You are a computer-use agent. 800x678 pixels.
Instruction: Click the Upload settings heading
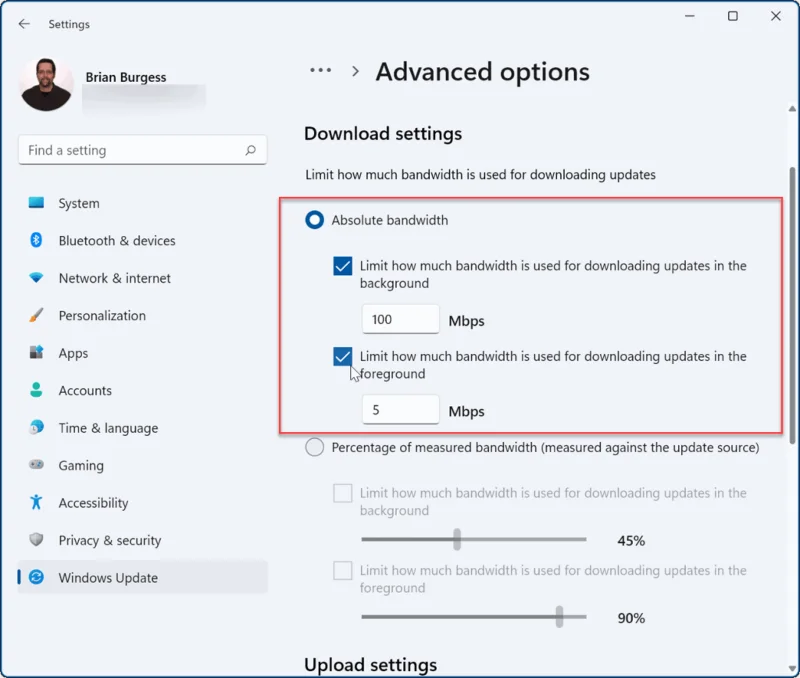click(370, 665)
